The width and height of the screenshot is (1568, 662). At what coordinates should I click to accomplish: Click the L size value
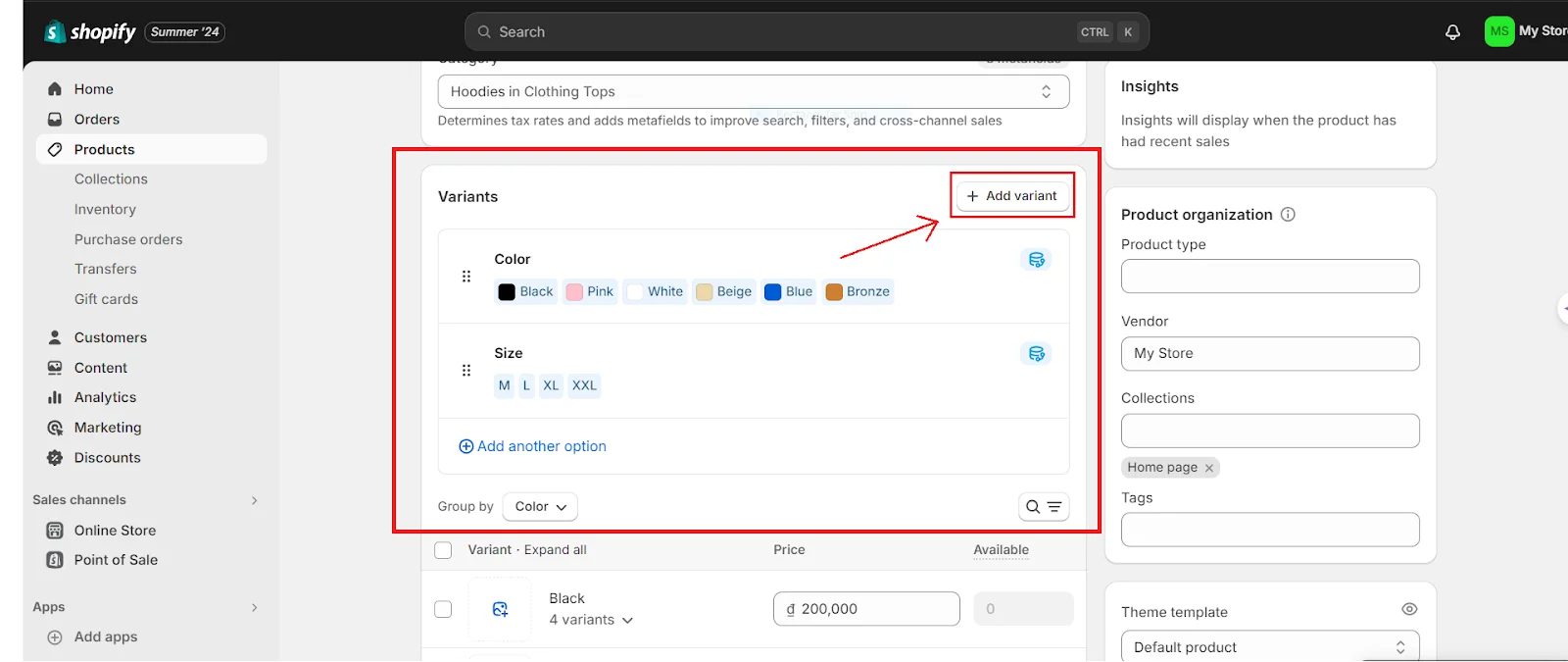click(526, 385)
